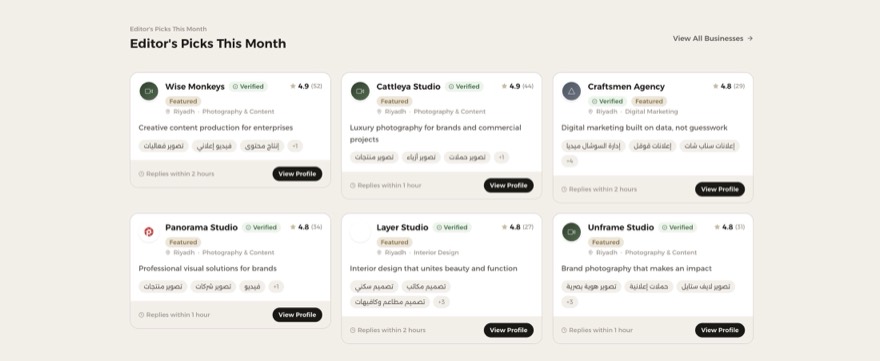Click the Layer Studio blank avatar
The height and width of the screenshot is (361, 880).
pos(360,232)
